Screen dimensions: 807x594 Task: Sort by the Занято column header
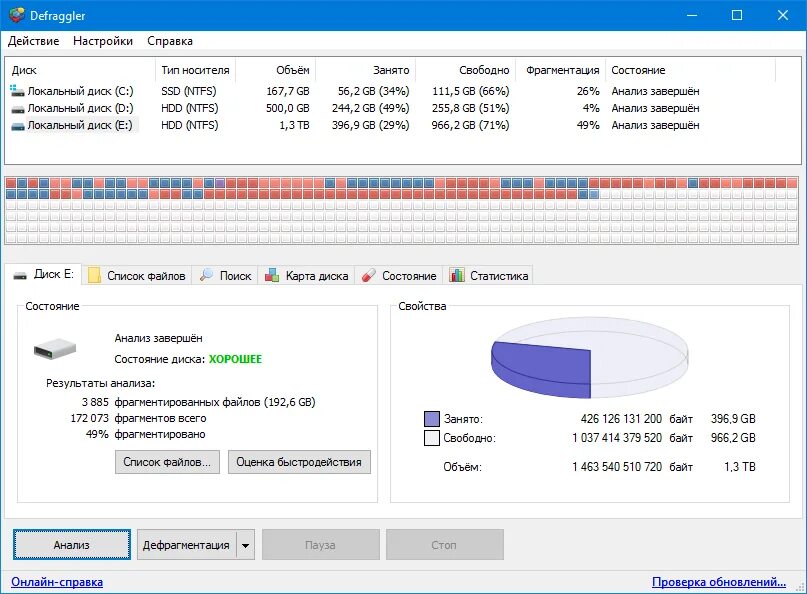[x=366, y=70]
